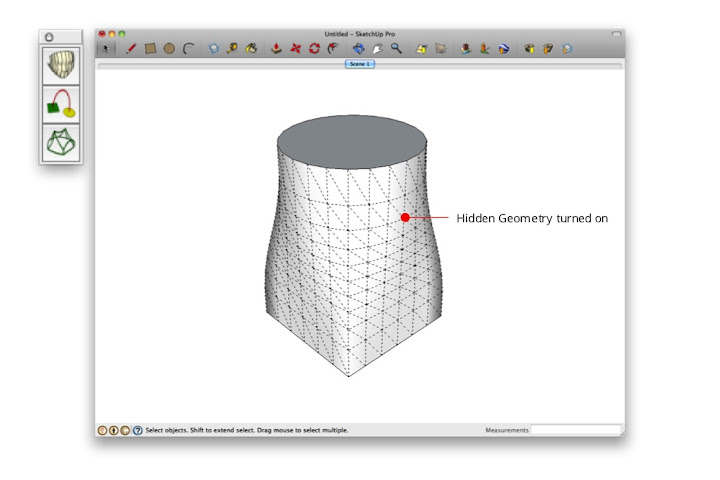Screen dimensions: 720x480
Task: Select the Pan hand tool
Action: 377,47
